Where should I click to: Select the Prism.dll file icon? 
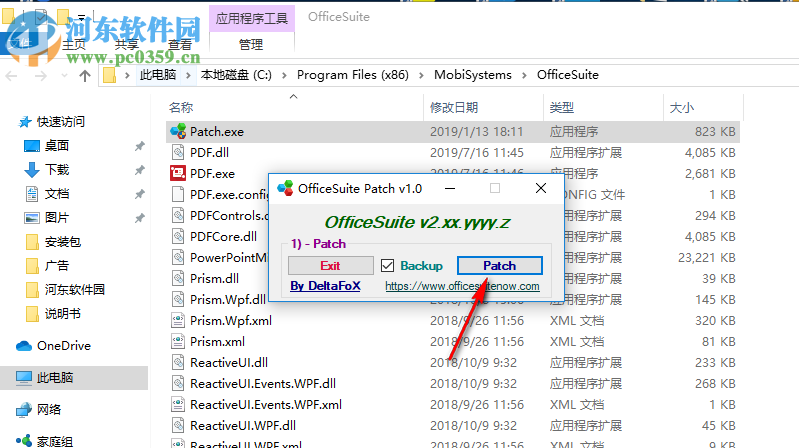tap(178, 278)
